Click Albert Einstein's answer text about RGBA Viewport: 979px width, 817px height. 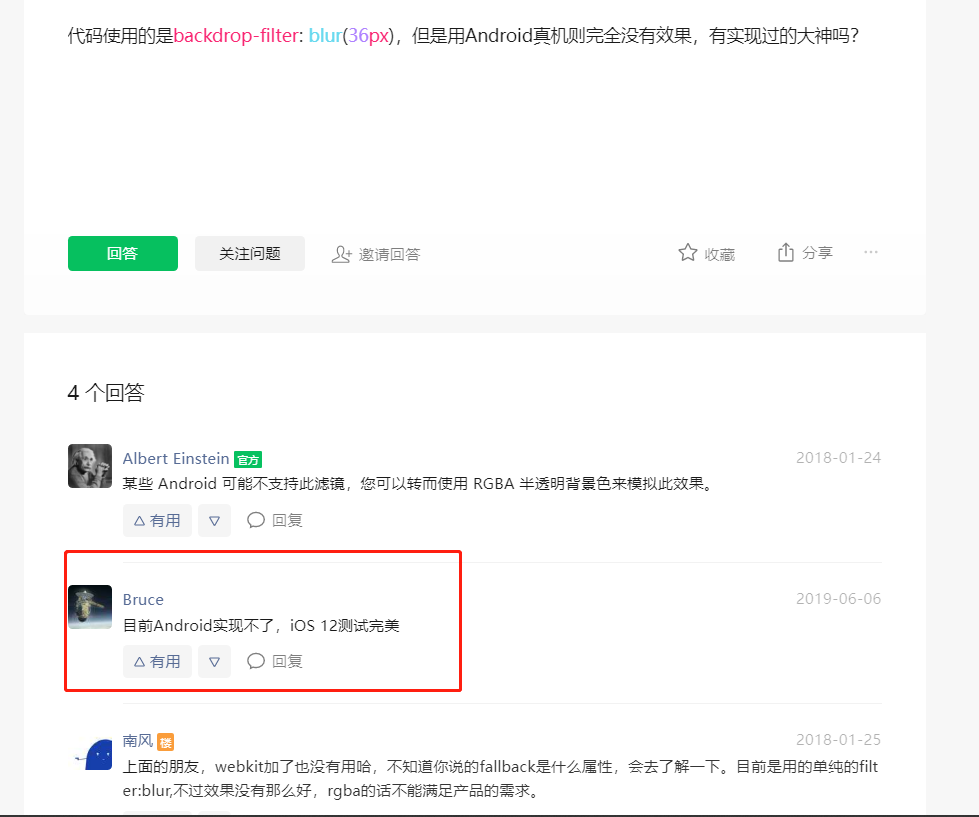click(419, 484)
